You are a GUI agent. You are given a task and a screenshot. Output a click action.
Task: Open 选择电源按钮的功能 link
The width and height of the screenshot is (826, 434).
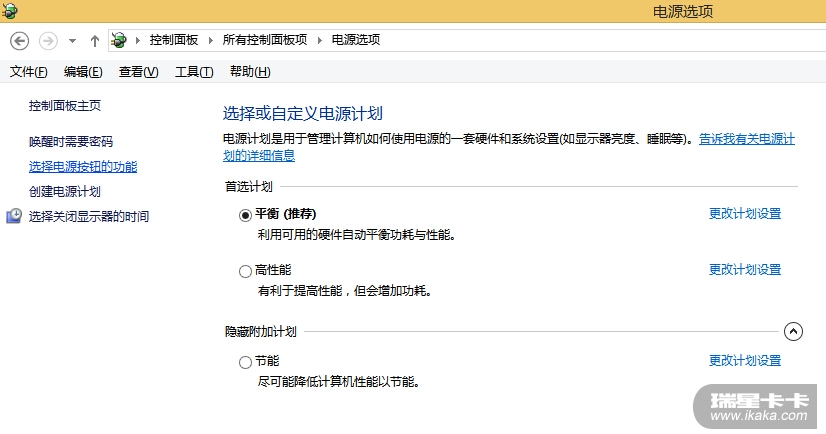click(83, 166)
